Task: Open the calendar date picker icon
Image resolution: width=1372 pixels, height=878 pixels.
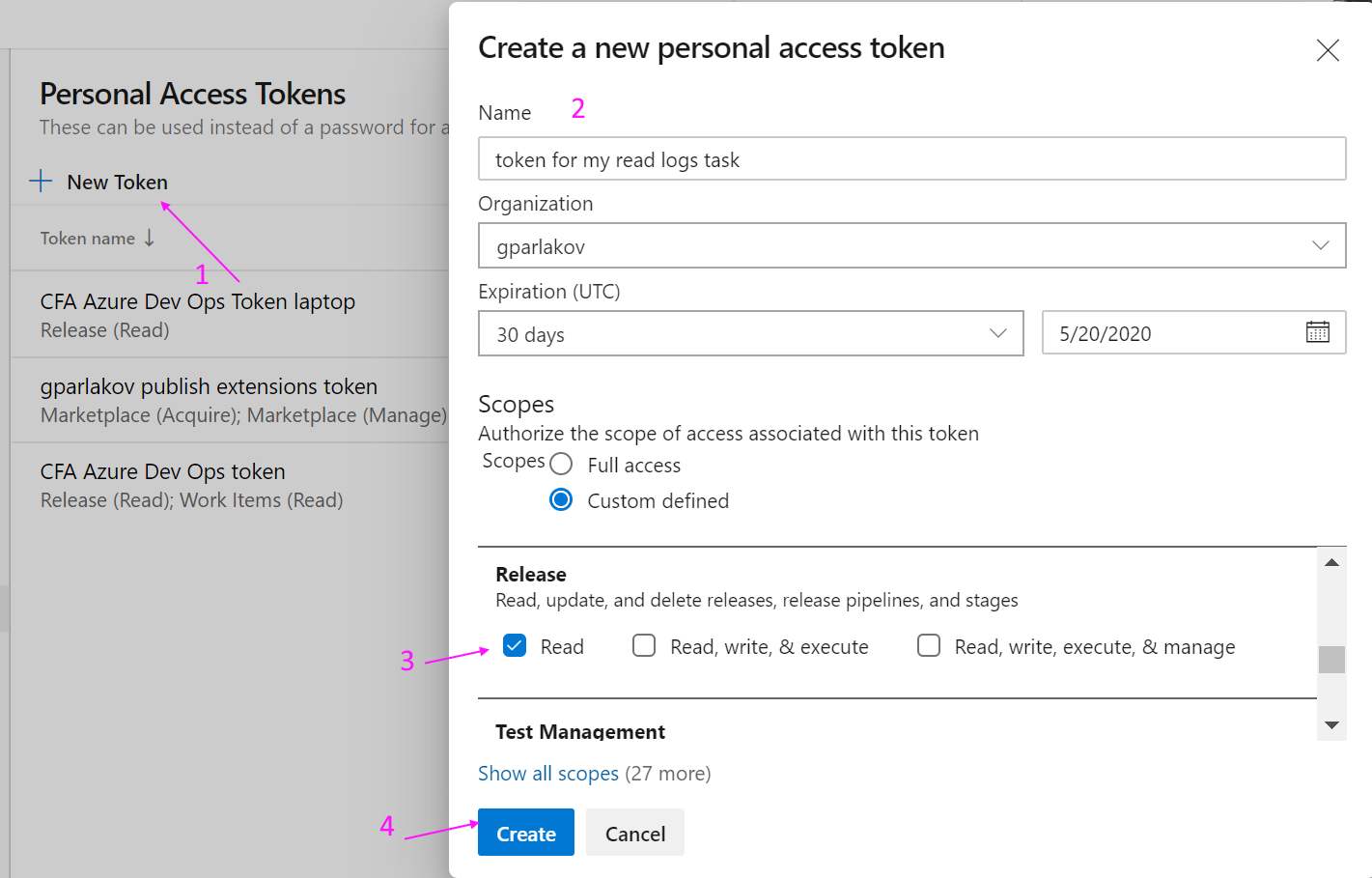Action: (x=1317, y=332)
